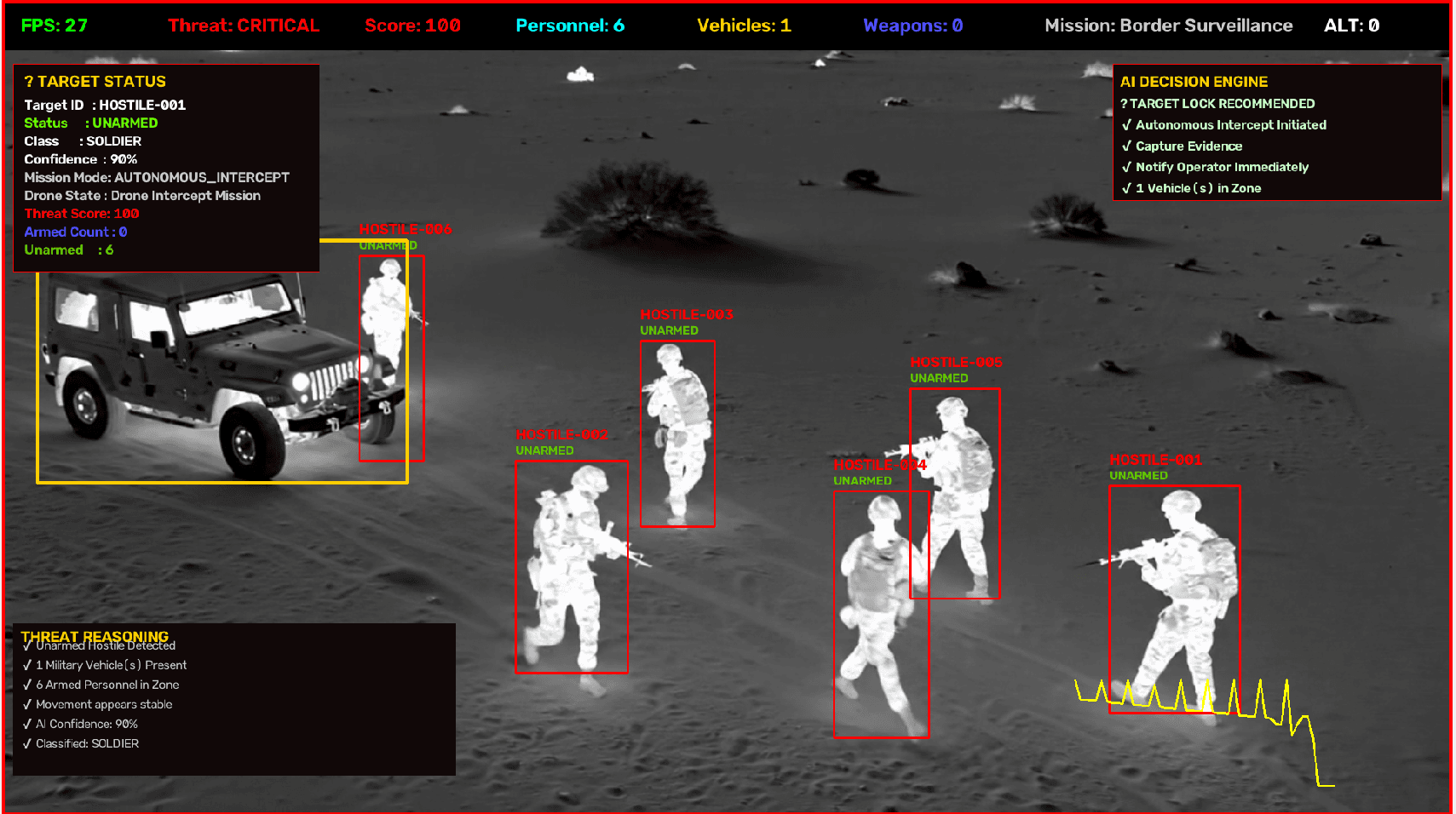Click the Score: 100 readout
This screenshot has width=1456, height=814.
[x=413, y=26]
